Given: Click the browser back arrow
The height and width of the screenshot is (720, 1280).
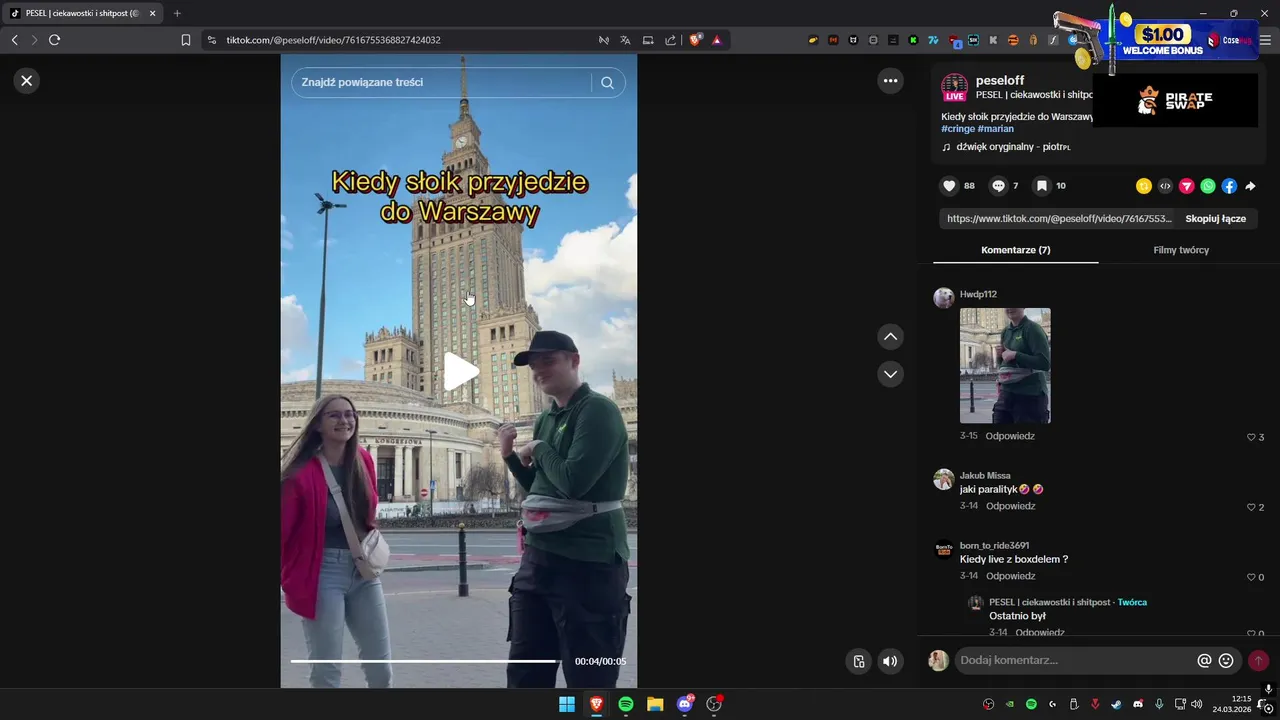Looking at the screenshot, I should click(14, 40).
